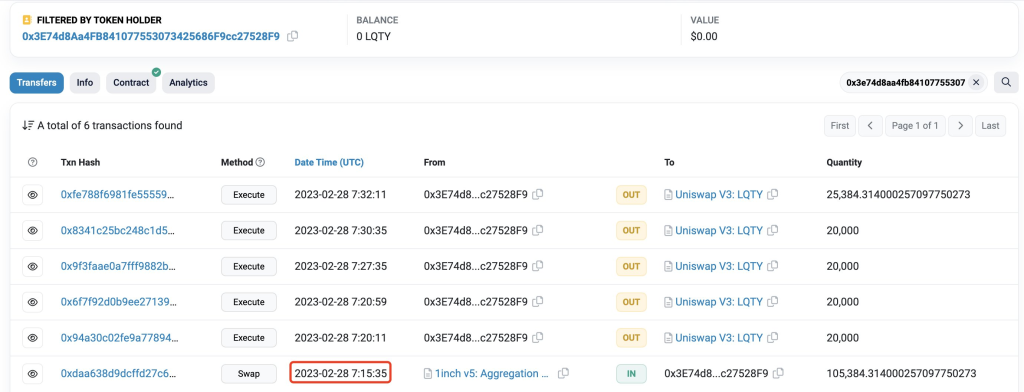
Task: Copy From address in 7:20:11 row
Action: [x=538, y=338]
